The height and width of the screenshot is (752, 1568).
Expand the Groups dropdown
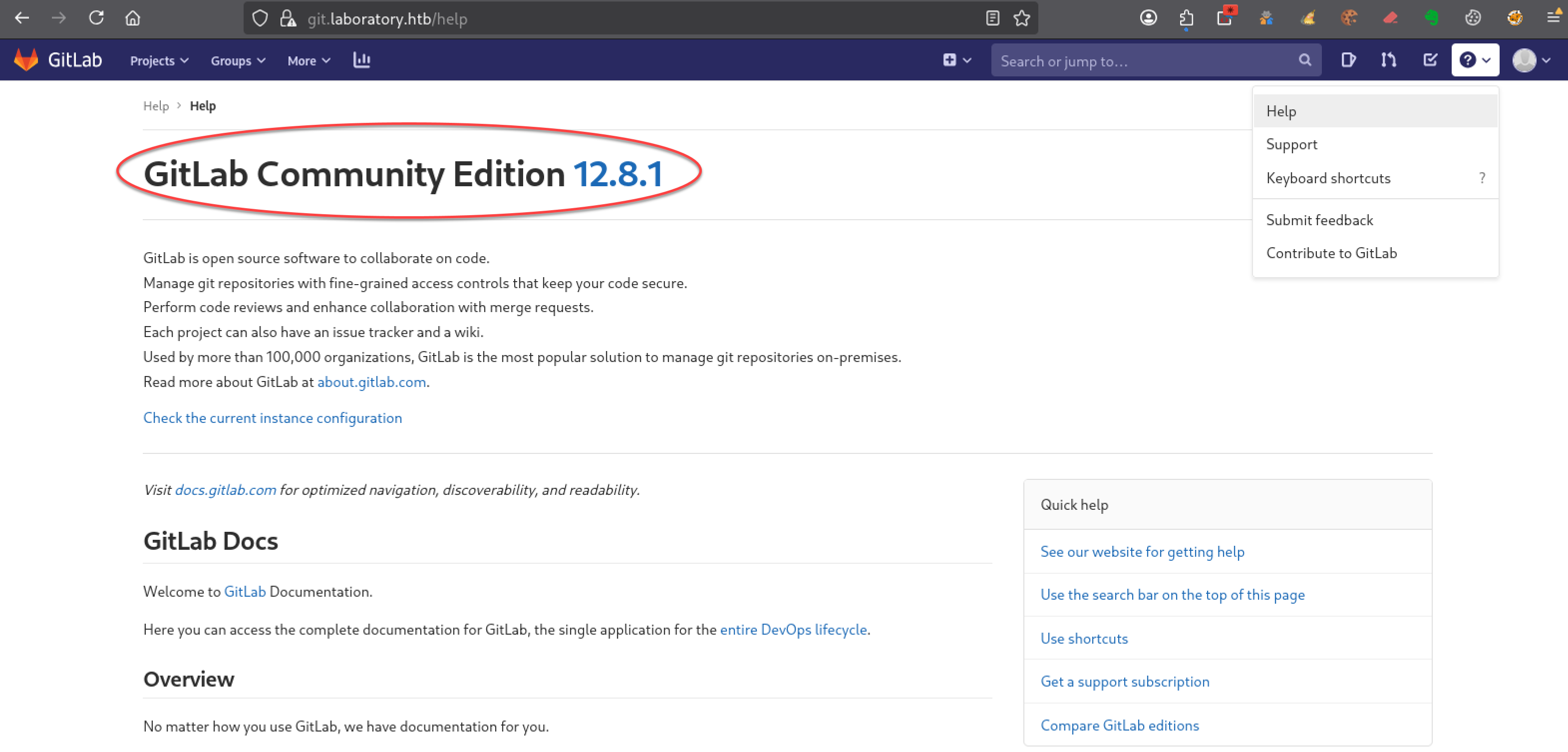pyautogui.click(x=238, y=60)
